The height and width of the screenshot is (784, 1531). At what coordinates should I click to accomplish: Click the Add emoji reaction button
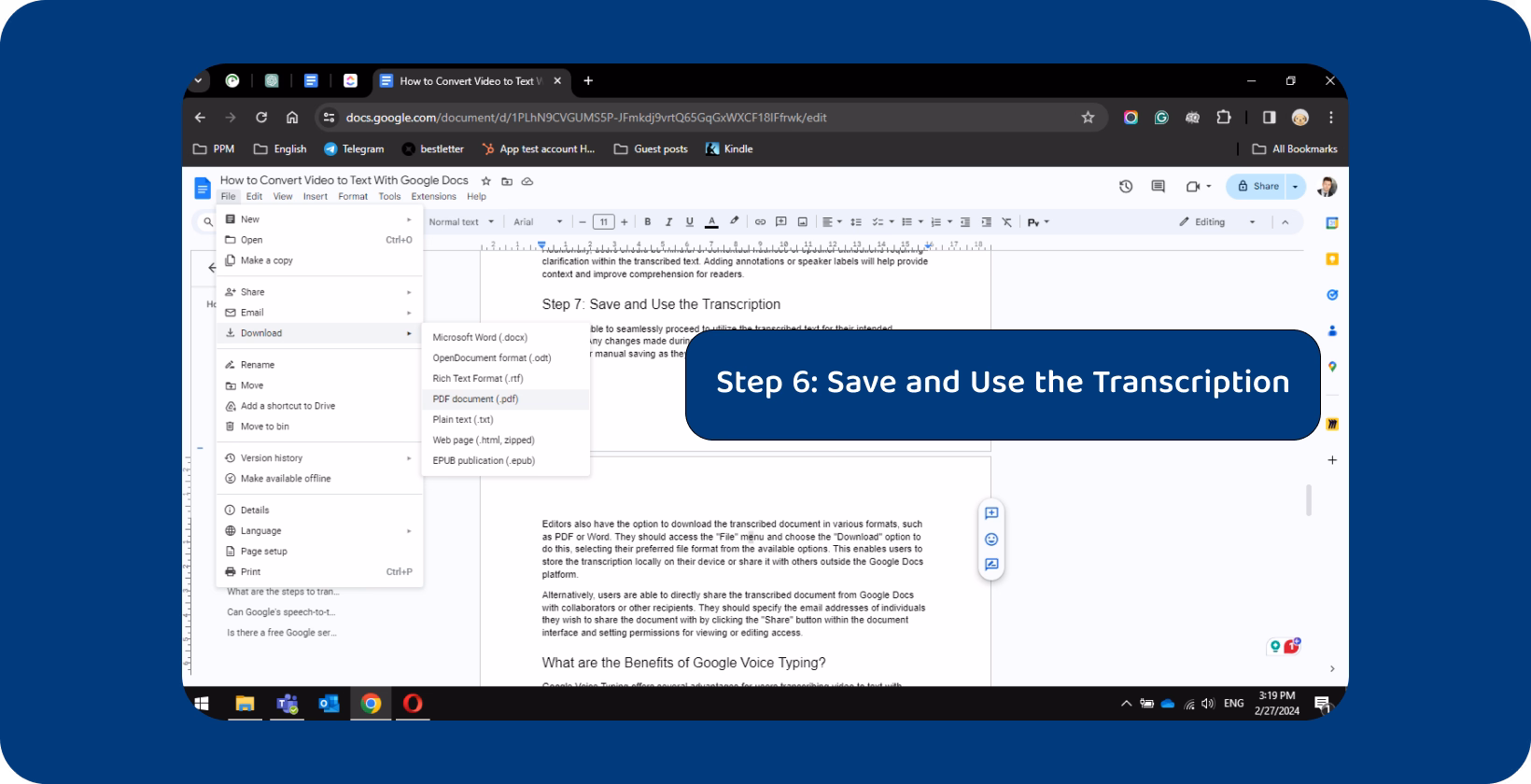click(991, 539)
